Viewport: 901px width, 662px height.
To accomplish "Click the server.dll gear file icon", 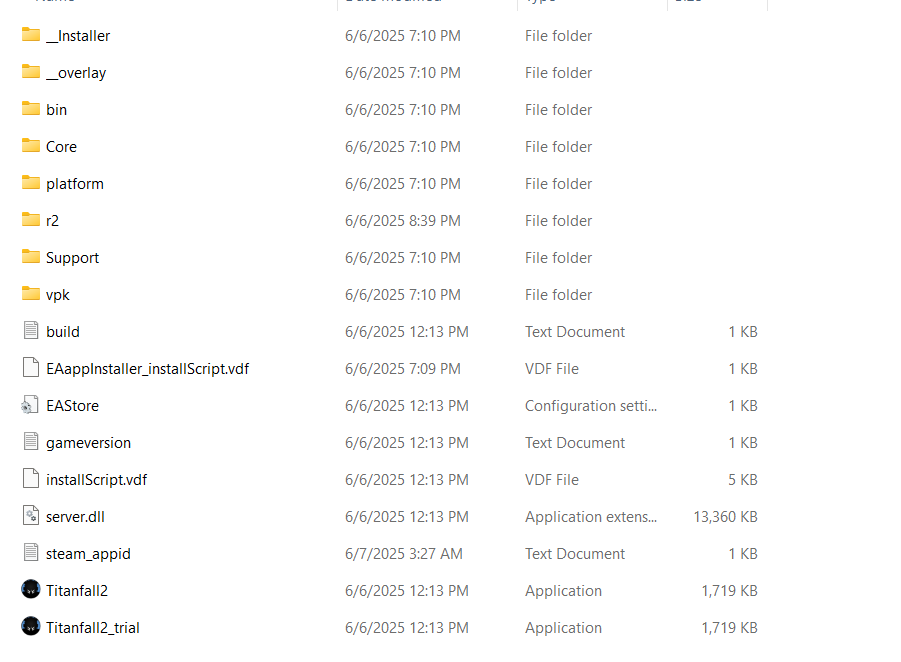I will (31, 515).
